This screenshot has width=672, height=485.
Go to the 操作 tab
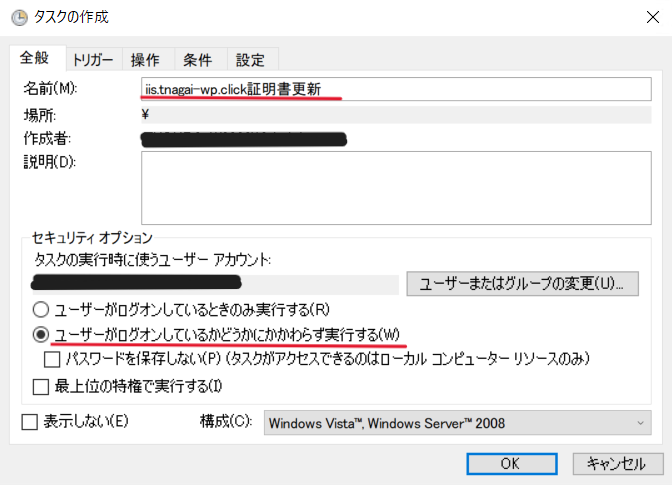[x=146, y=59]
